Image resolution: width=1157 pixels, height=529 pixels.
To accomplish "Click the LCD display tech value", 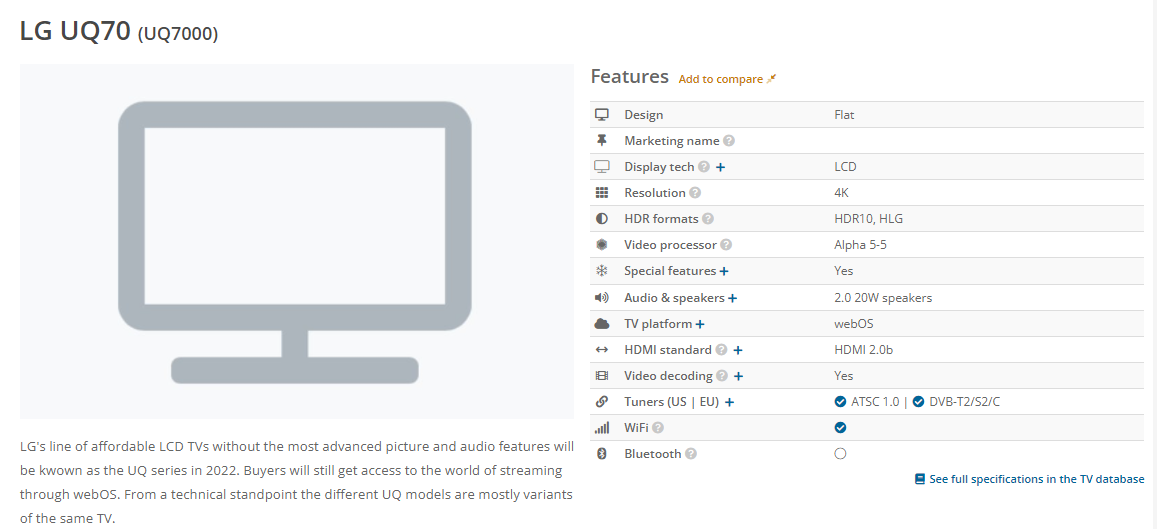I will pyautogui.click(x=846, y=167).
